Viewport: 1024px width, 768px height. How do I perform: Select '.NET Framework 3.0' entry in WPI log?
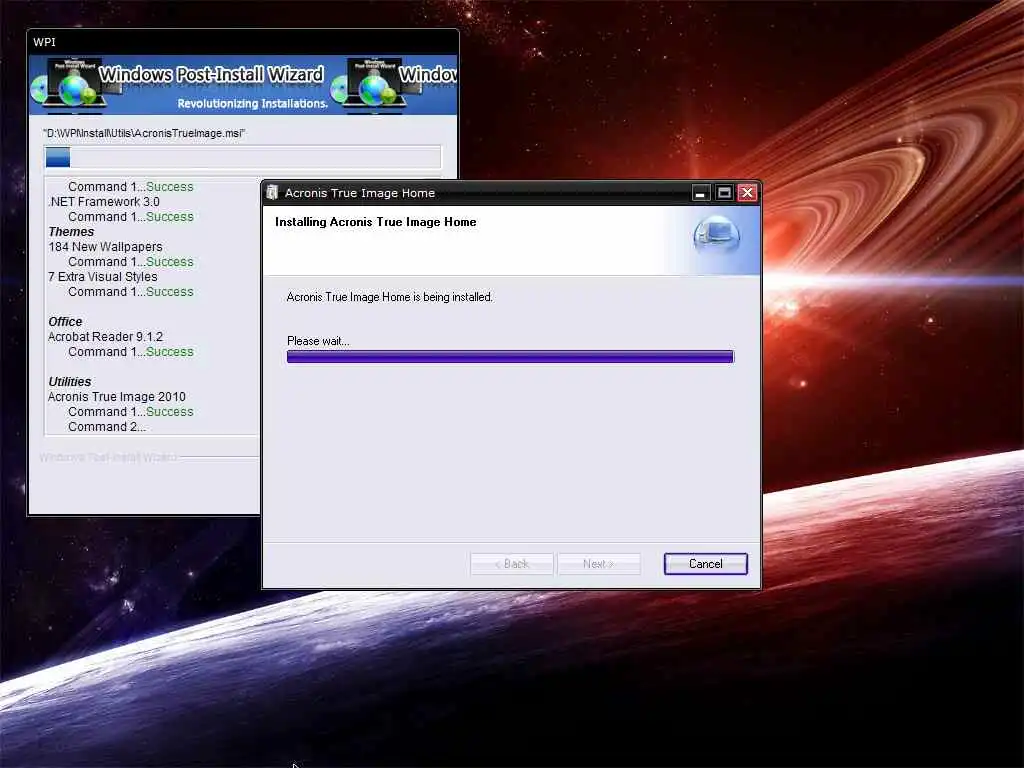(x=104, y=202)
